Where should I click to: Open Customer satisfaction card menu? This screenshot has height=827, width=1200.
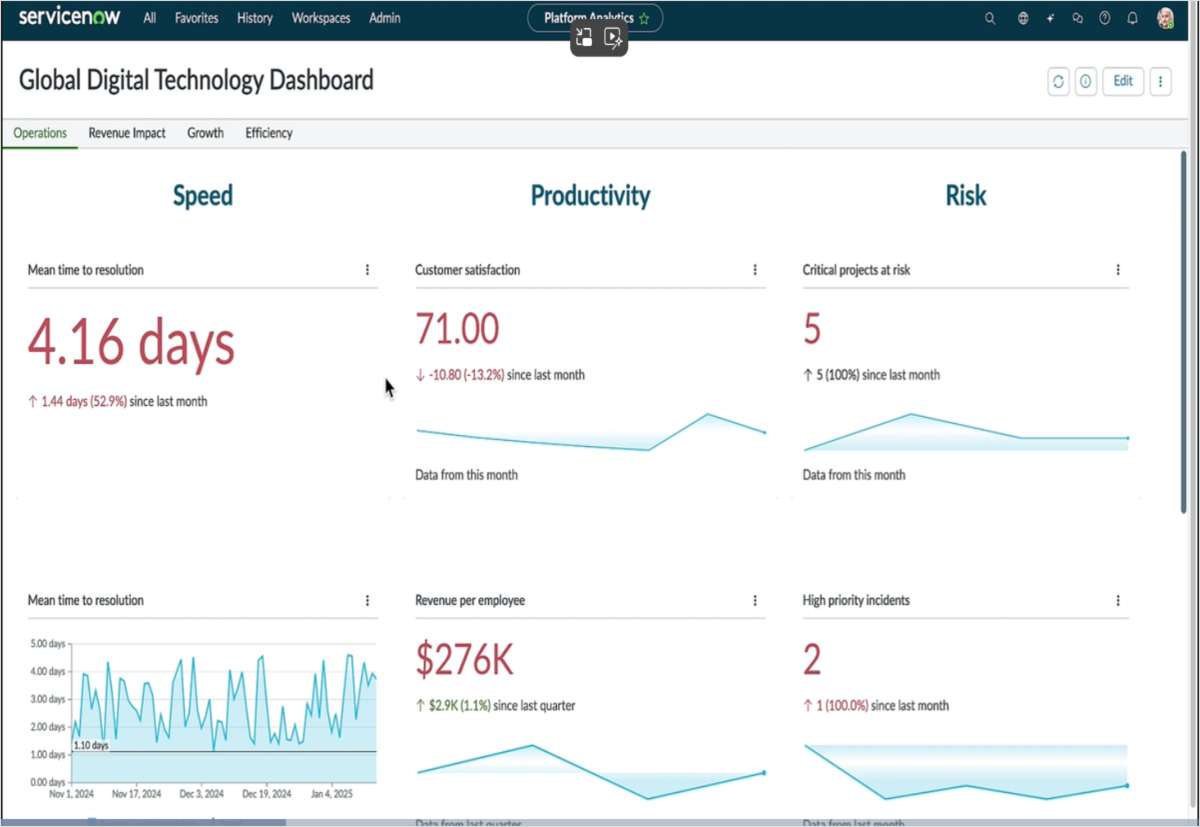pos(754,269)
